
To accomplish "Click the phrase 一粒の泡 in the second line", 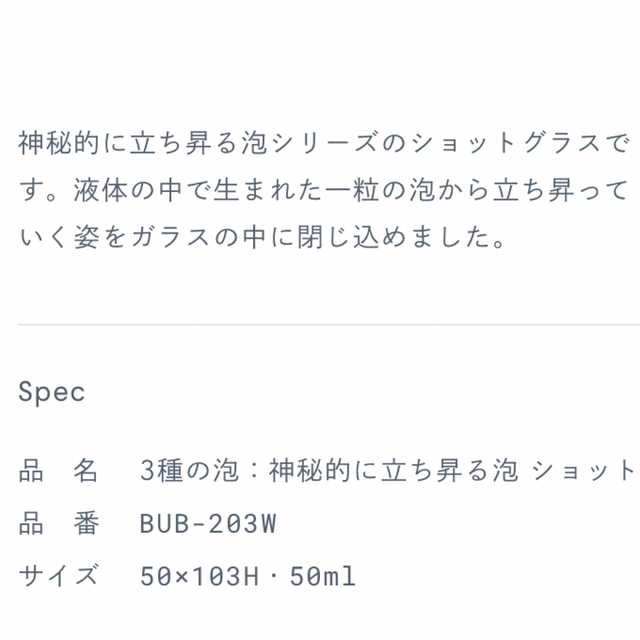I will (x=380, y=190).
